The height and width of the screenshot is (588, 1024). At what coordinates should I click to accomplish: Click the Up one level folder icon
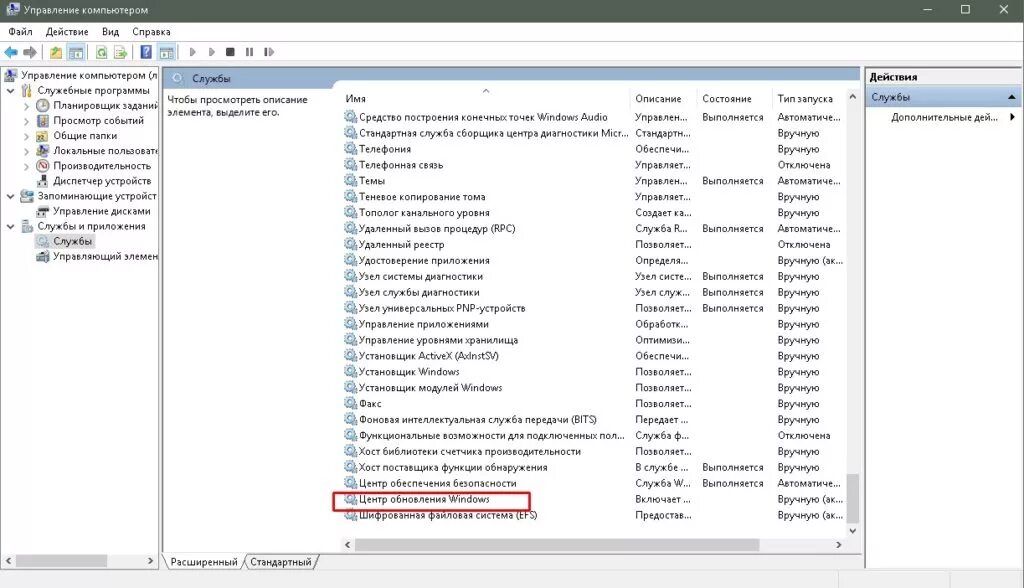pyautogui.click(x=56, y=52)
